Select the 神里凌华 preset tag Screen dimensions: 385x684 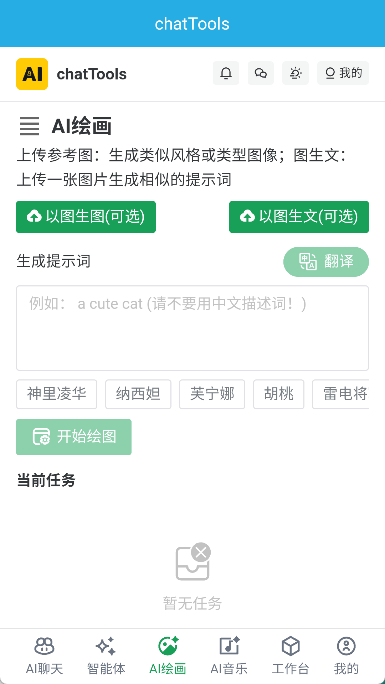point(57,394)
